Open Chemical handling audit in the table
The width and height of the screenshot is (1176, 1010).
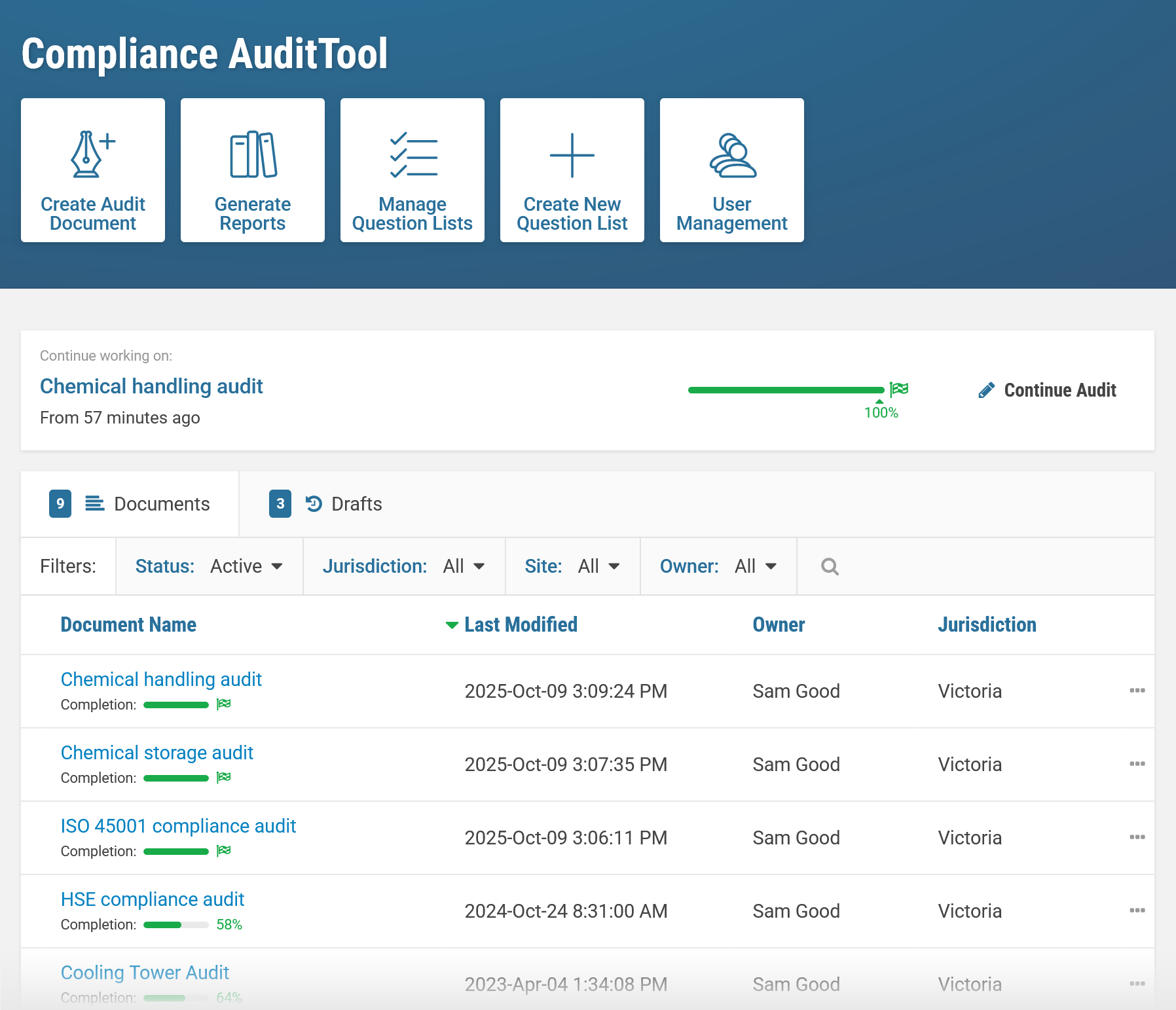161,679
